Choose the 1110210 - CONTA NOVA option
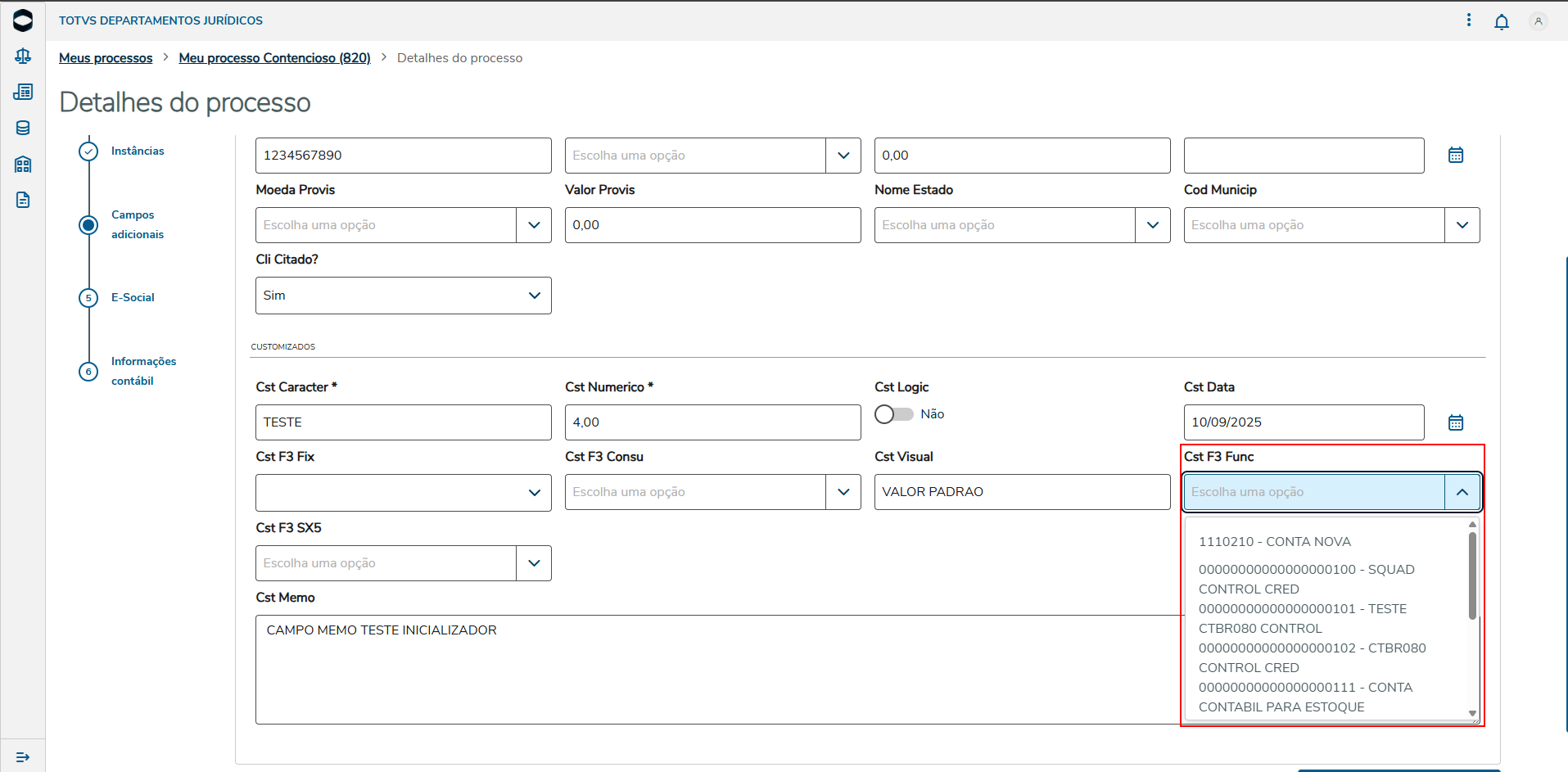The image size is (1568, 772). 1274,542
